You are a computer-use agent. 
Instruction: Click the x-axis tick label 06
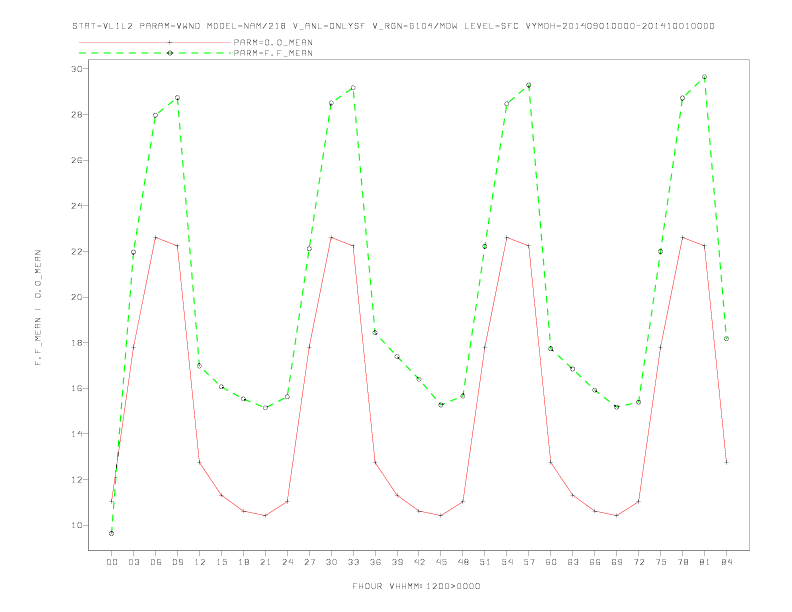pyautogui.click(x=156, y=562)
